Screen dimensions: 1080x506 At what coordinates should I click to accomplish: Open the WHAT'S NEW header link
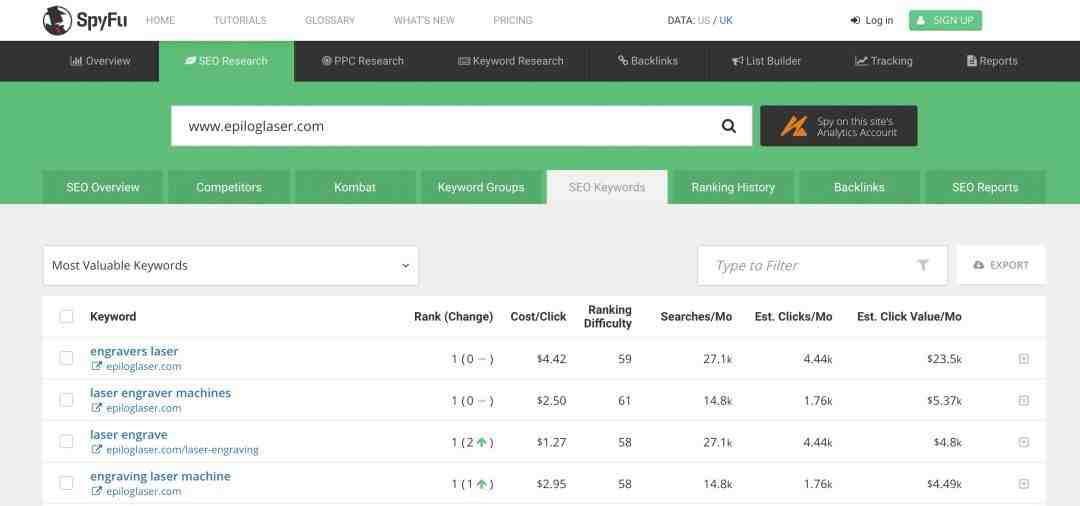(424, 21)
